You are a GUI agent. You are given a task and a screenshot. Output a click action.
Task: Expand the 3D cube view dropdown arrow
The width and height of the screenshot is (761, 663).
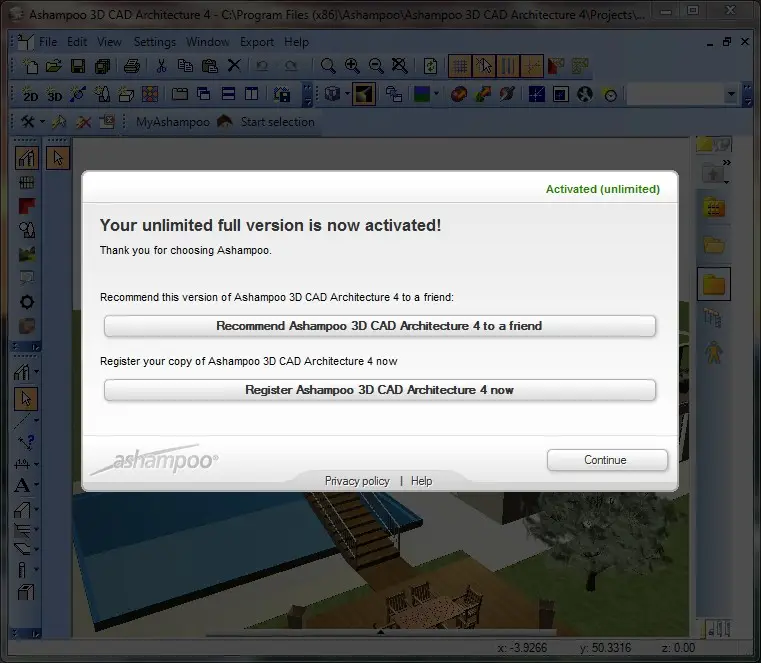[347, 94]
